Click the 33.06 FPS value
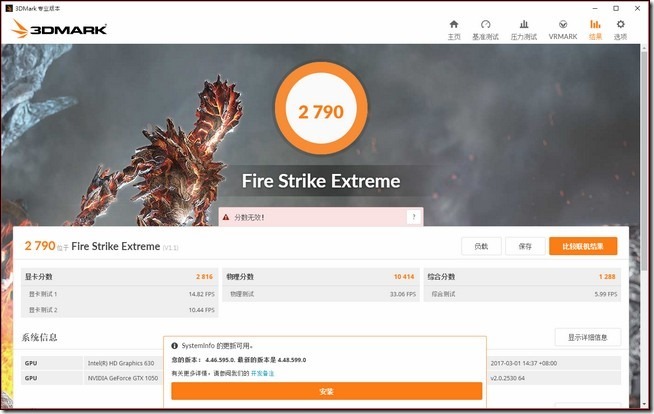Viewport: 654px width, 414px height. [403, 294]
